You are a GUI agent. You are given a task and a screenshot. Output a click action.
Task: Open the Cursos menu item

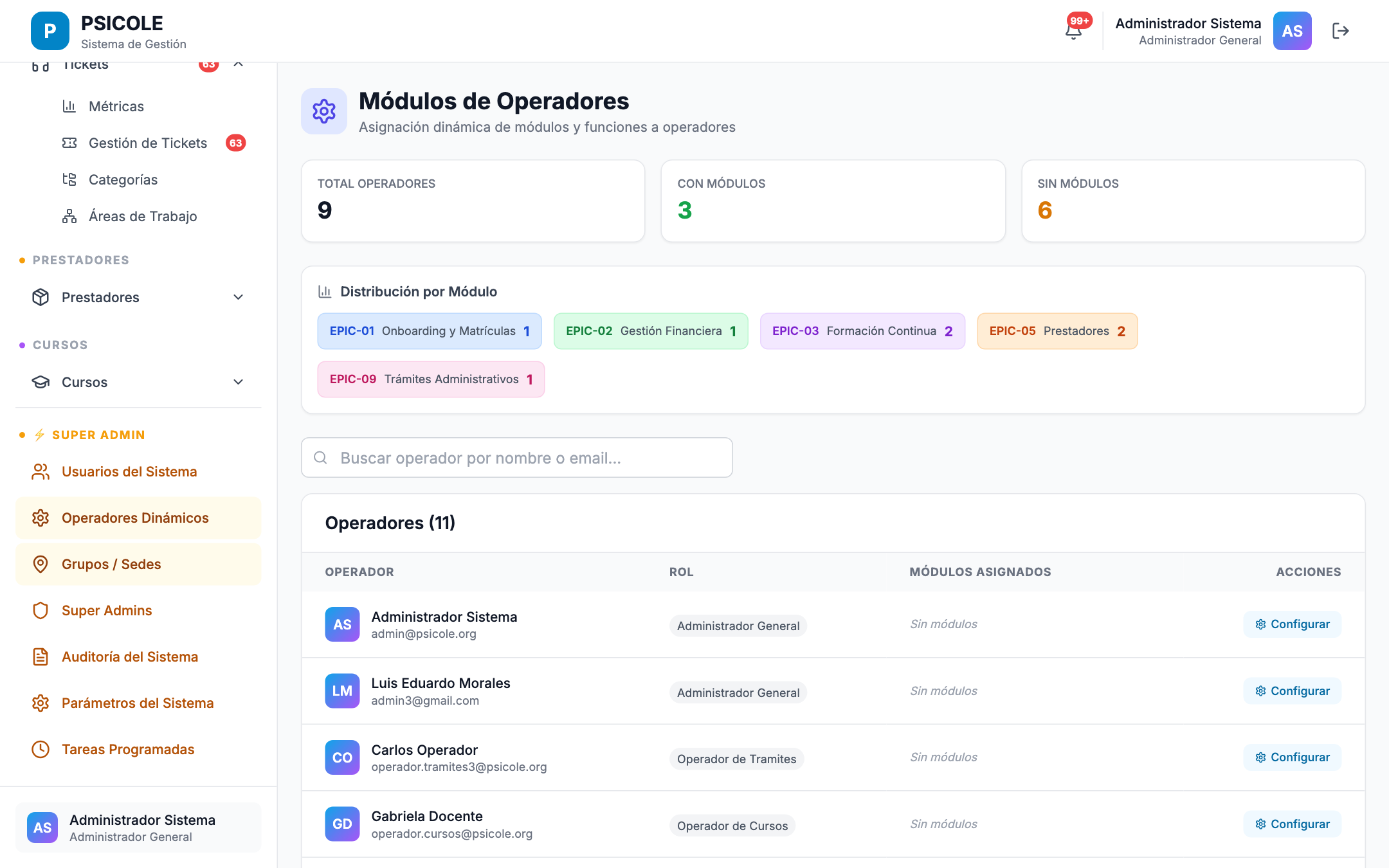[x=138, y=382]
